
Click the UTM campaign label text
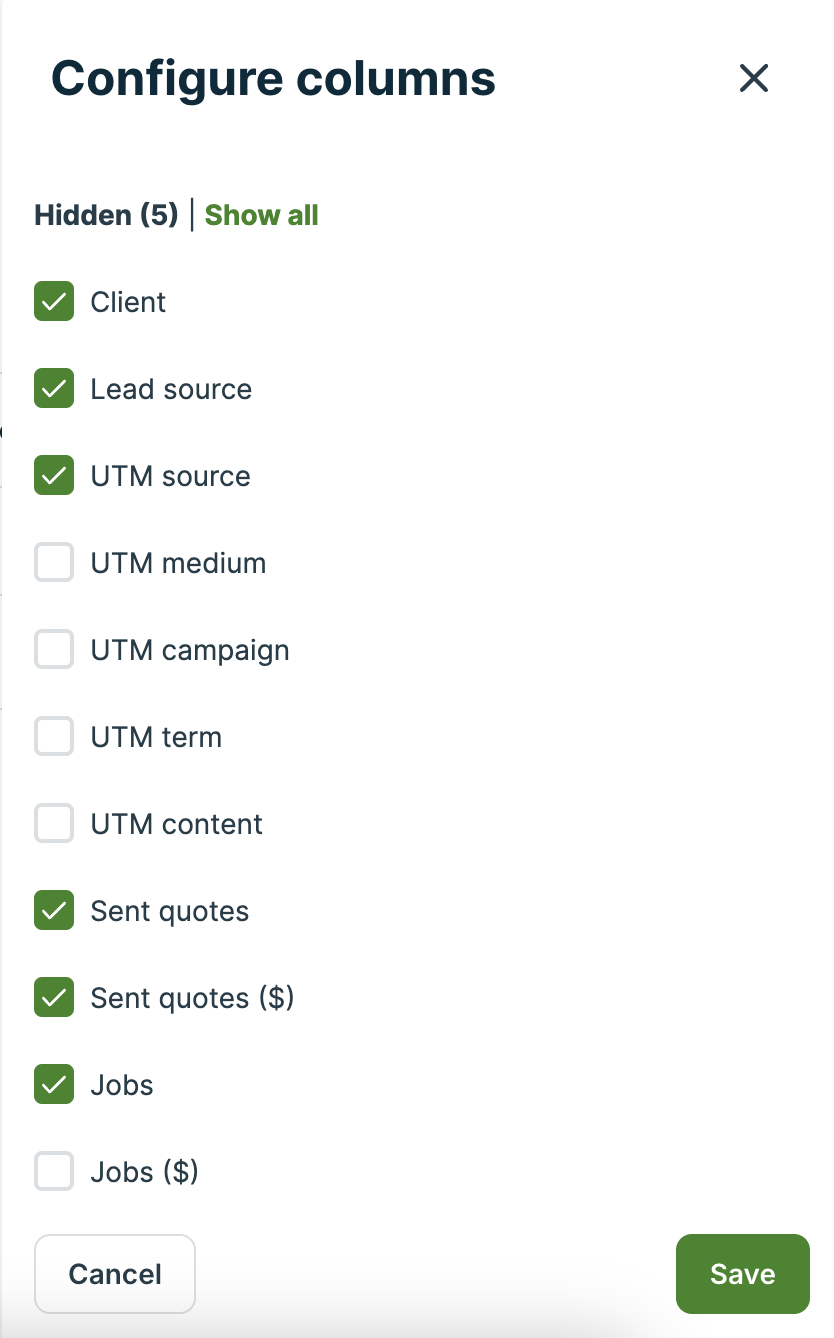coord(190,650)
